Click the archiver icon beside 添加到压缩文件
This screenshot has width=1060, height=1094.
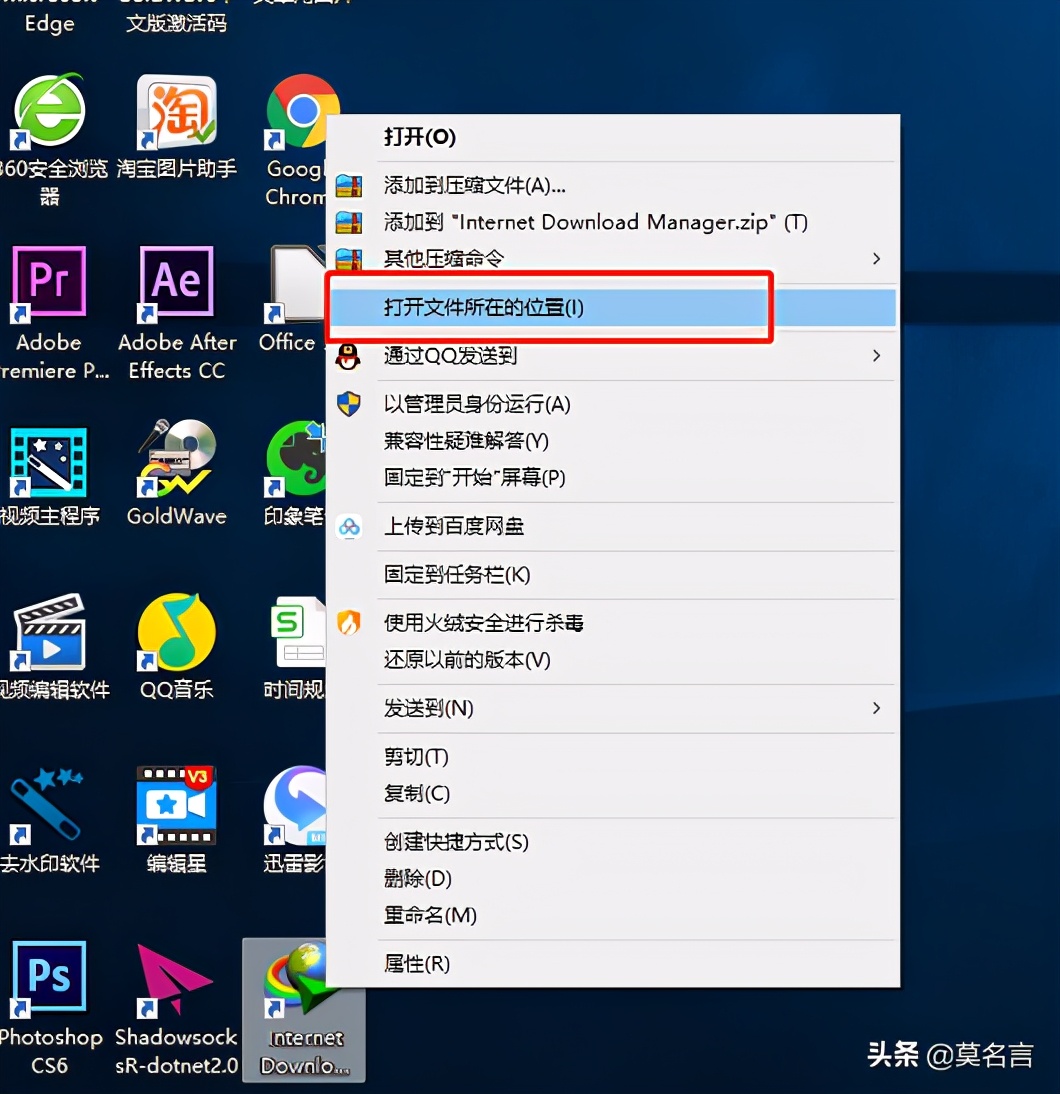tap(349, 186)
